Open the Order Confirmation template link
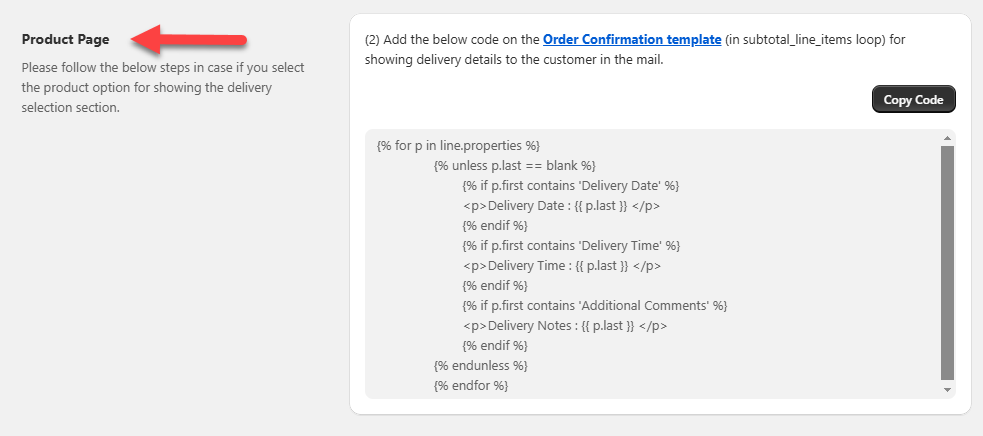The width and height of the screenshot is (983, 436). [631, 40]
